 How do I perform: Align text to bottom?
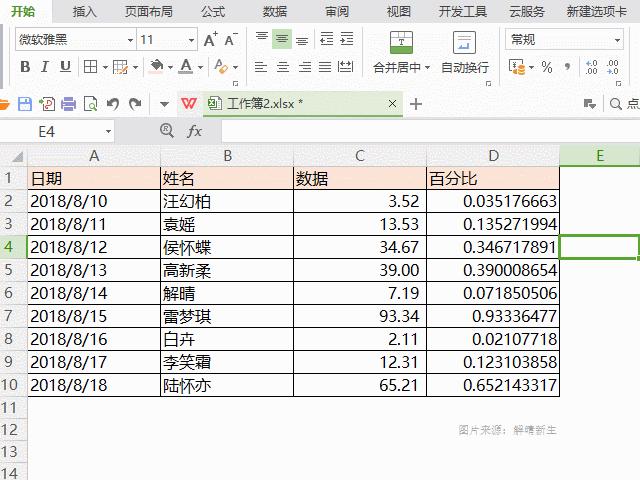tap(302, 39)
